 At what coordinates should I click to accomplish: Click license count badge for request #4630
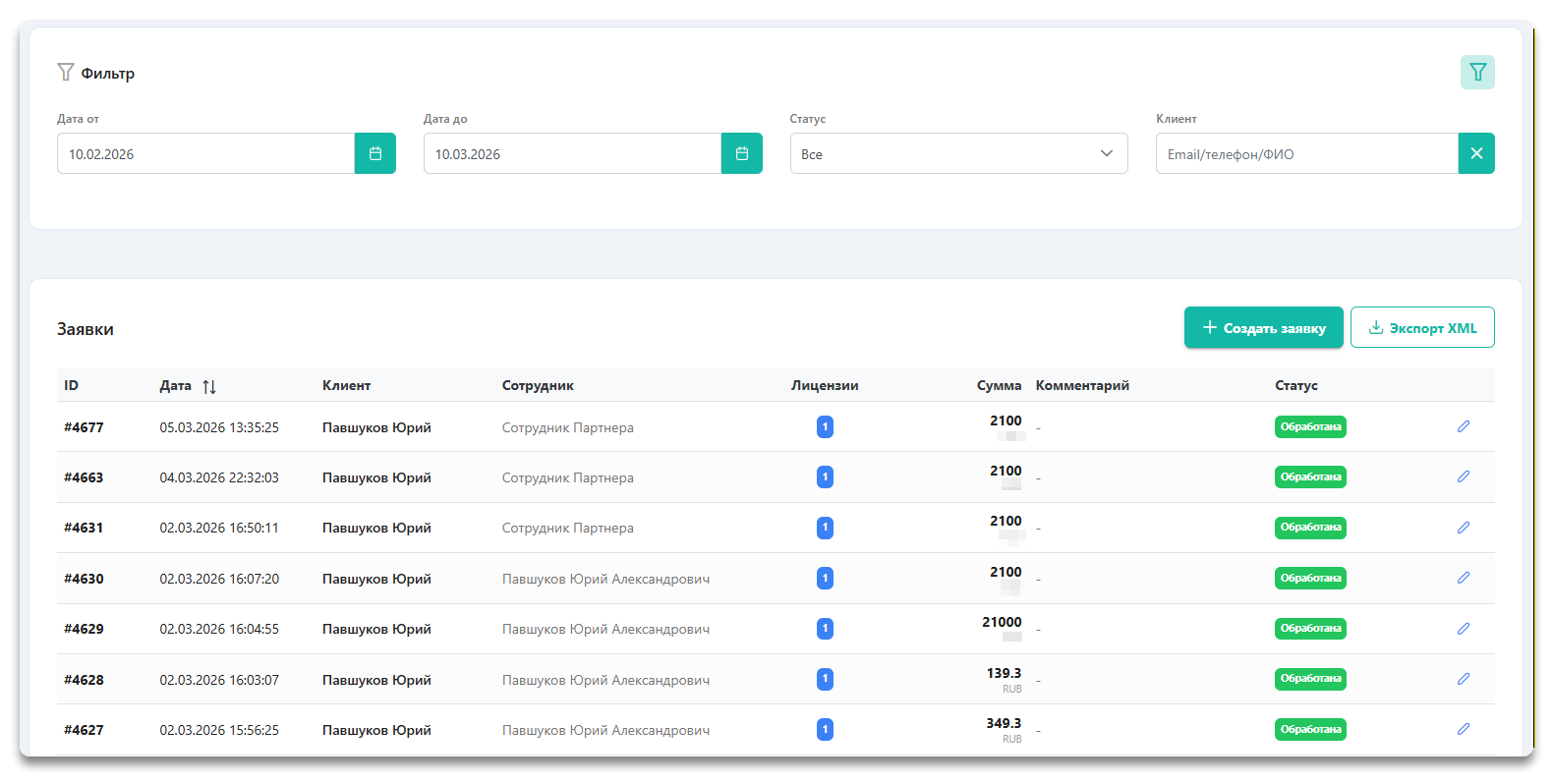coord(825,579)
